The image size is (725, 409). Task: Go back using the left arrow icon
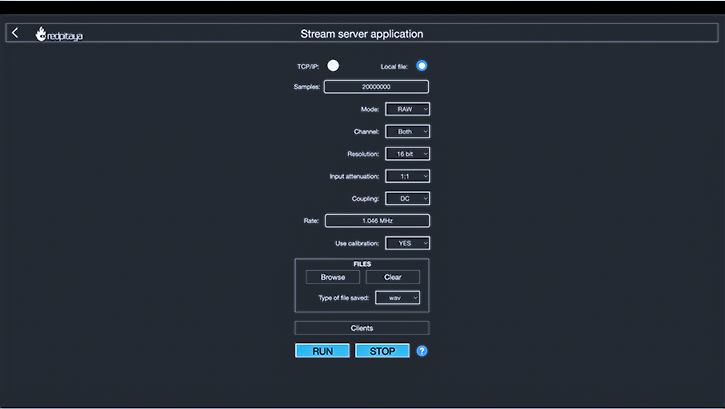(15, 33)
